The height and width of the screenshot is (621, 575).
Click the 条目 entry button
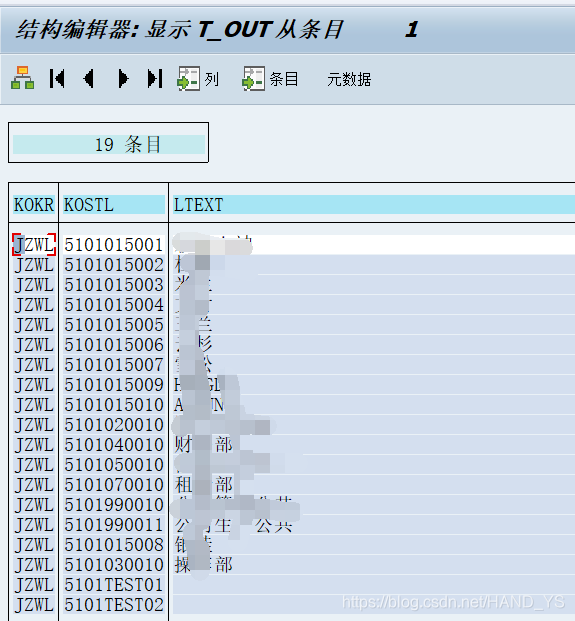[x=270, y=79]
